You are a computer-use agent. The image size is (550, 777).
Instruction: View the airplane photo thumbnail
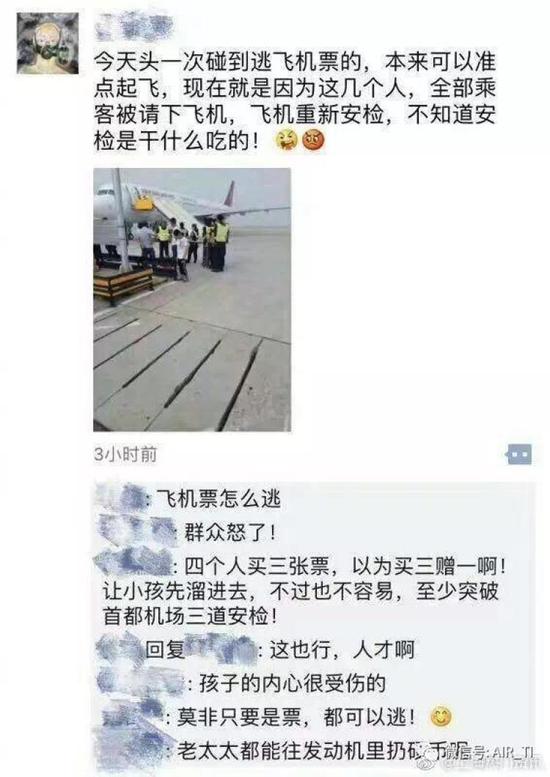pos(192,299)
